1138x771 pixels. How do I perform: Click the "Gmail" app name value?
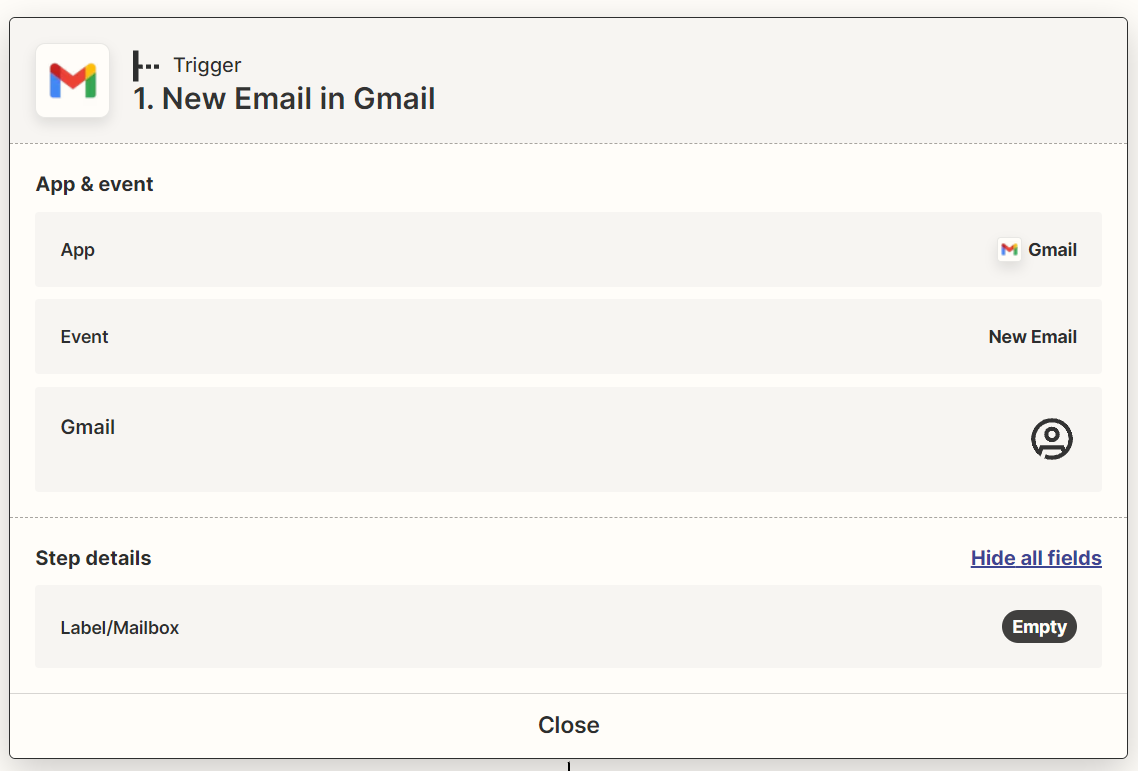click(1052, 250)
